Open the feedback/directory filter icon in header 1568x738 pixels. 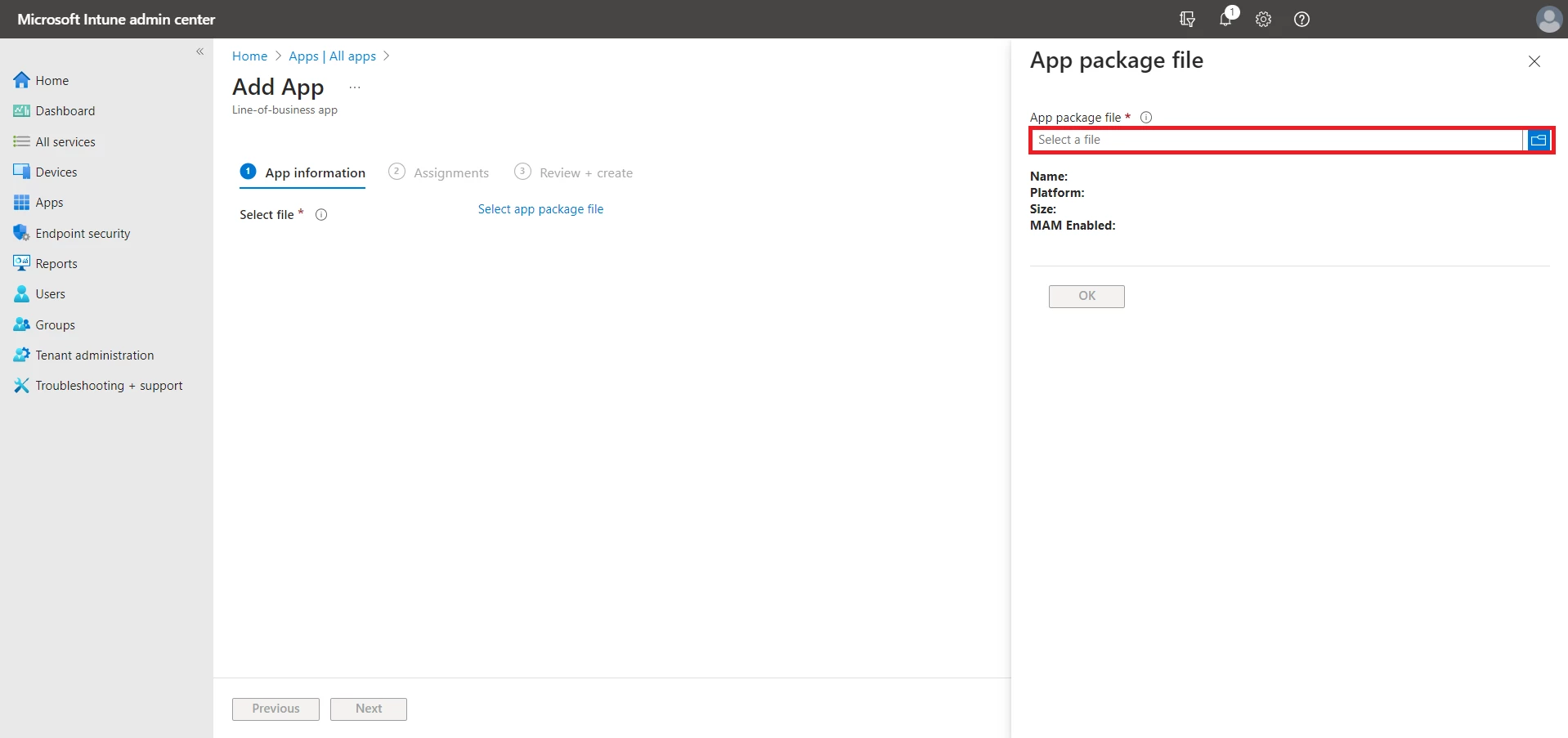(1188, 19)
